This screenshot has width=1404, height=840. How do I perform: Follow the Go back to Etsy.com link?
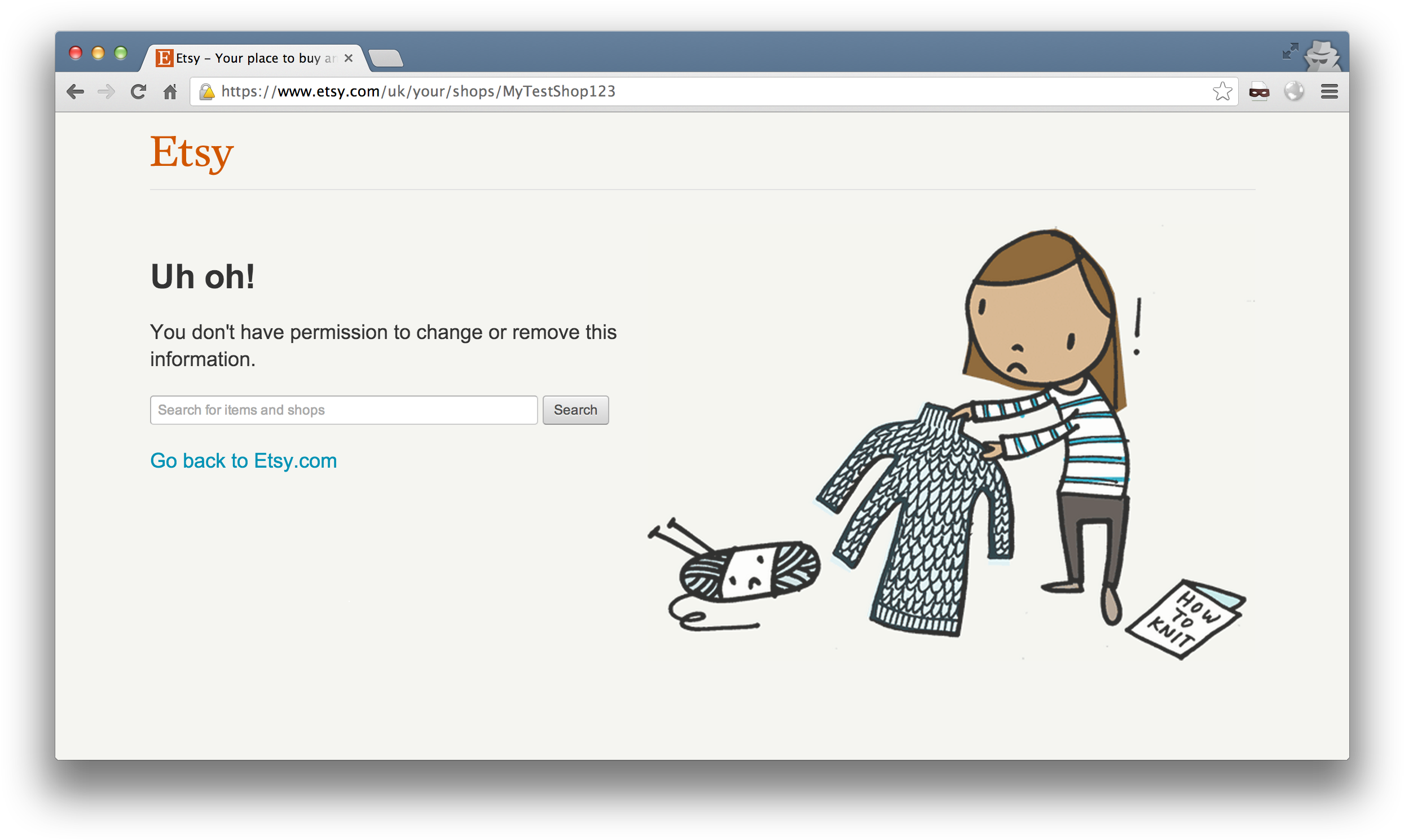[243, 461]
